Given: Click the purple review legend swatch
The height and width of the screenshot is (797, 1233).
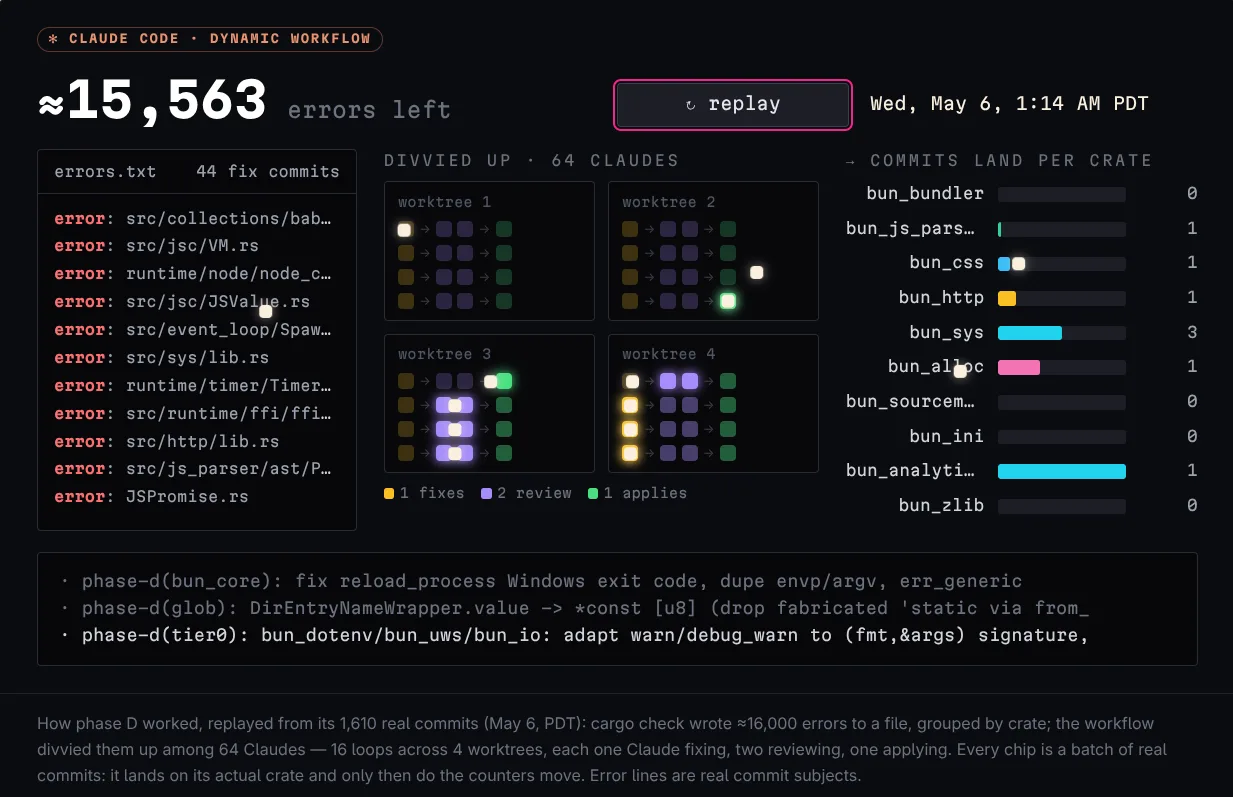Looking at the screenshot, I should [486, 493].
